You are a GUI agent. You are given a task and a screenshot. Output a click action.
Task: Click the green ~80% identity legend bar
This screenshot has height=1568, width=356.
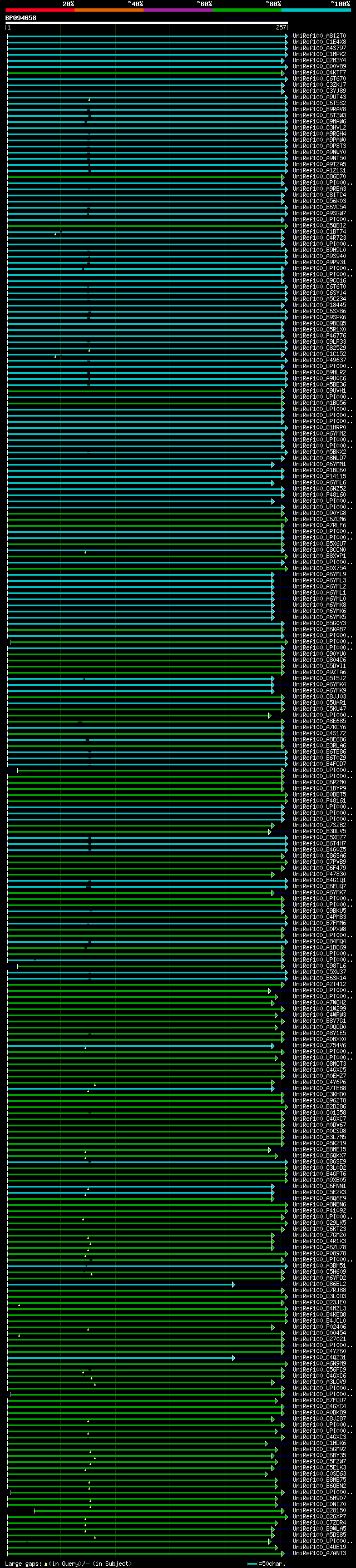point(247,10)
